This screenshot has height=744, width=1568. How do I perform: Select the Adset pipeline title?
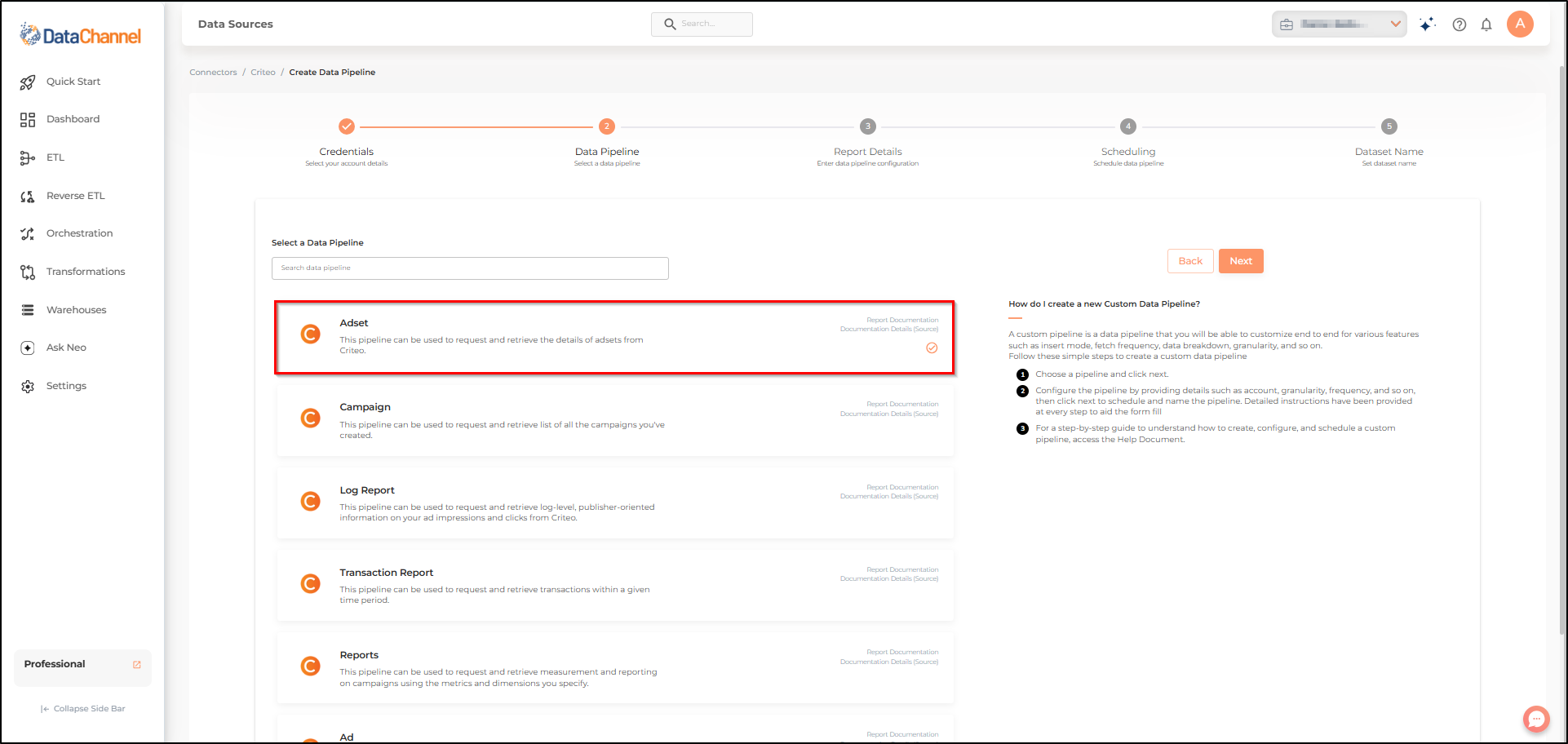354,323
